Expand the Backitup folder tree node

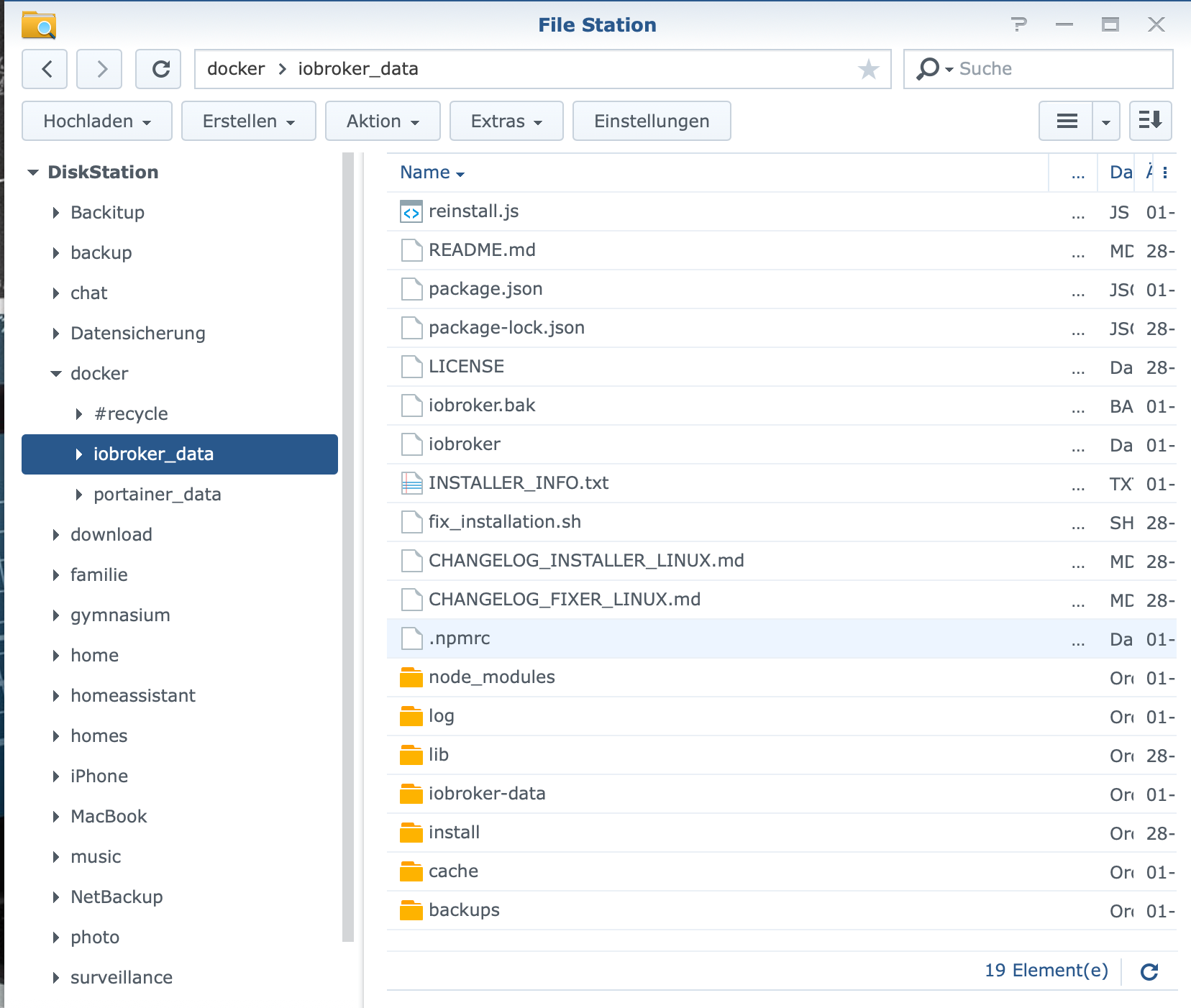pyautogui.click(x=56, y=213)
